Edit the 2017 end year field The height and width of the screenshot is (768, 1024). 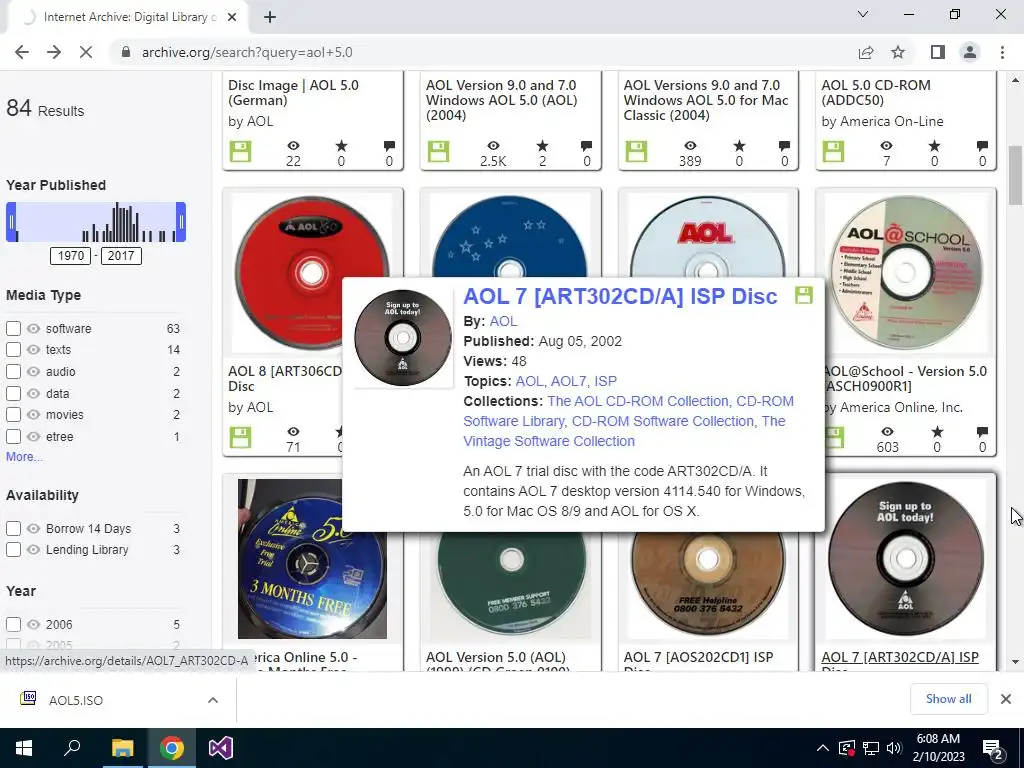[121, 255]
